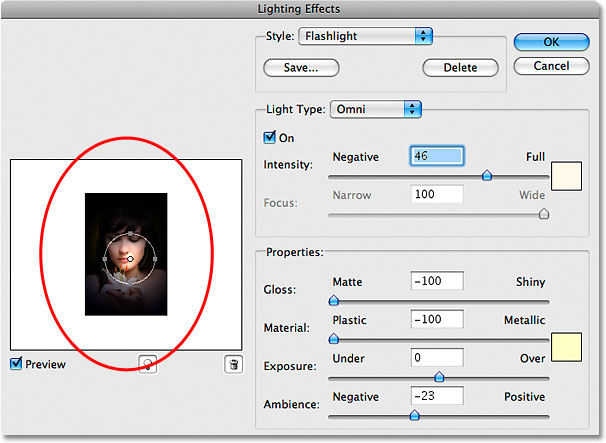Image resolution: width=606 pixels, height=443 pixels.
Task: Open the Light Type dropdown showing Omni
Action: tap(376, 109)
